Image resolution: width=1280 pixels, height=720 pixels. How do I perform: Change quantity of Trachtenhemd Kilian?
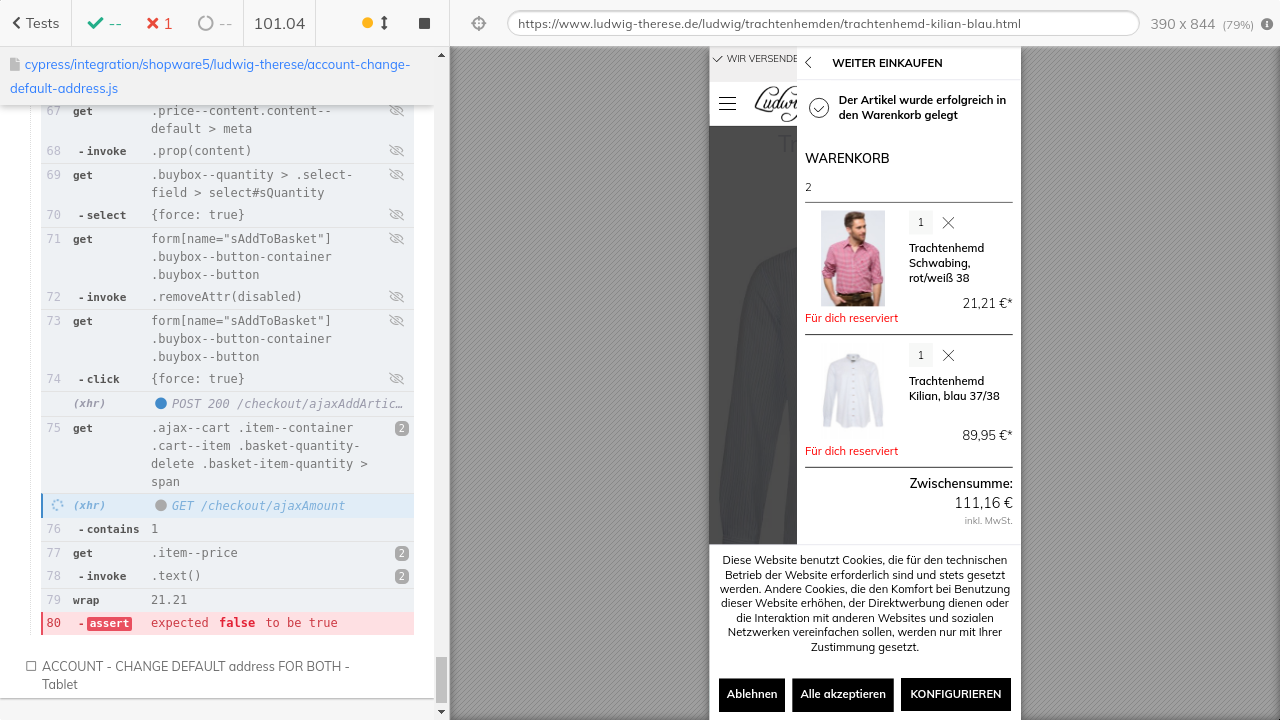(920, 356)
